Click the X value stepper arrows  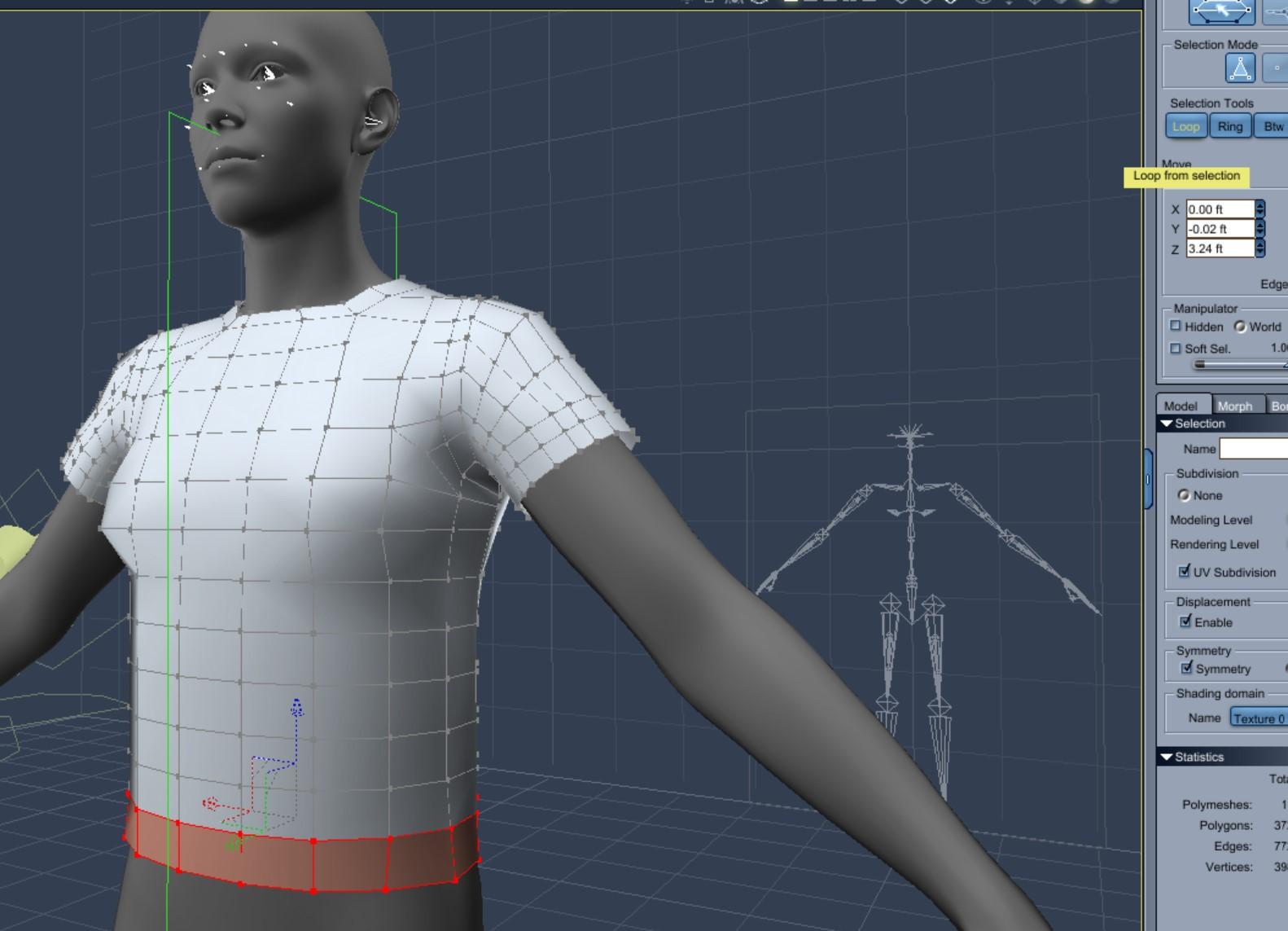[1260, 209]
